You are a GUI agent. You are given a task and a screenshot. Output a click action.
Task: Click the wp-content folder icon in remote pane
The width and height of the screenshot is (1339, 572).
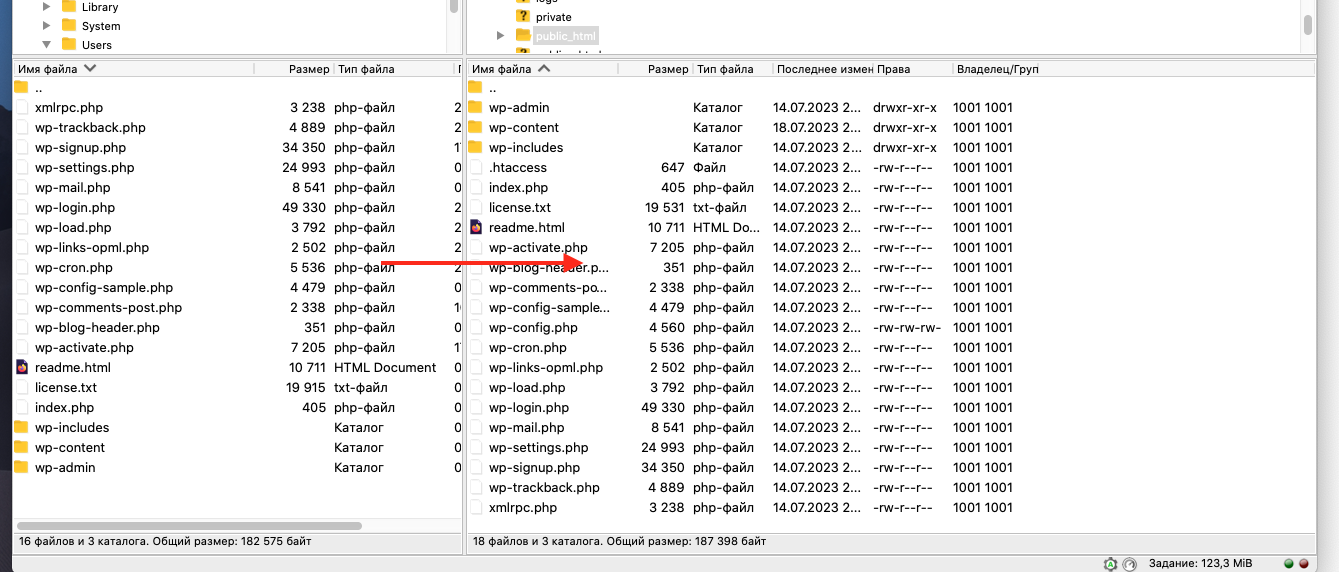475,127
